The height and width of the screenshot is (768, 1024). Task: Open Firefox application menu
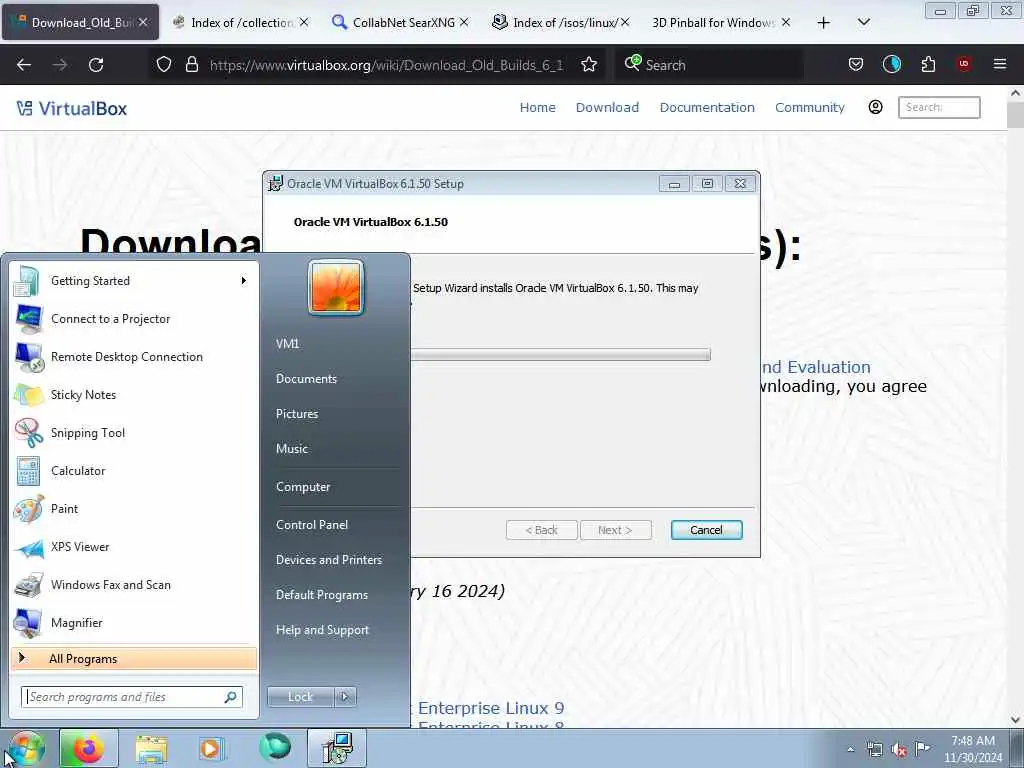1000,64
